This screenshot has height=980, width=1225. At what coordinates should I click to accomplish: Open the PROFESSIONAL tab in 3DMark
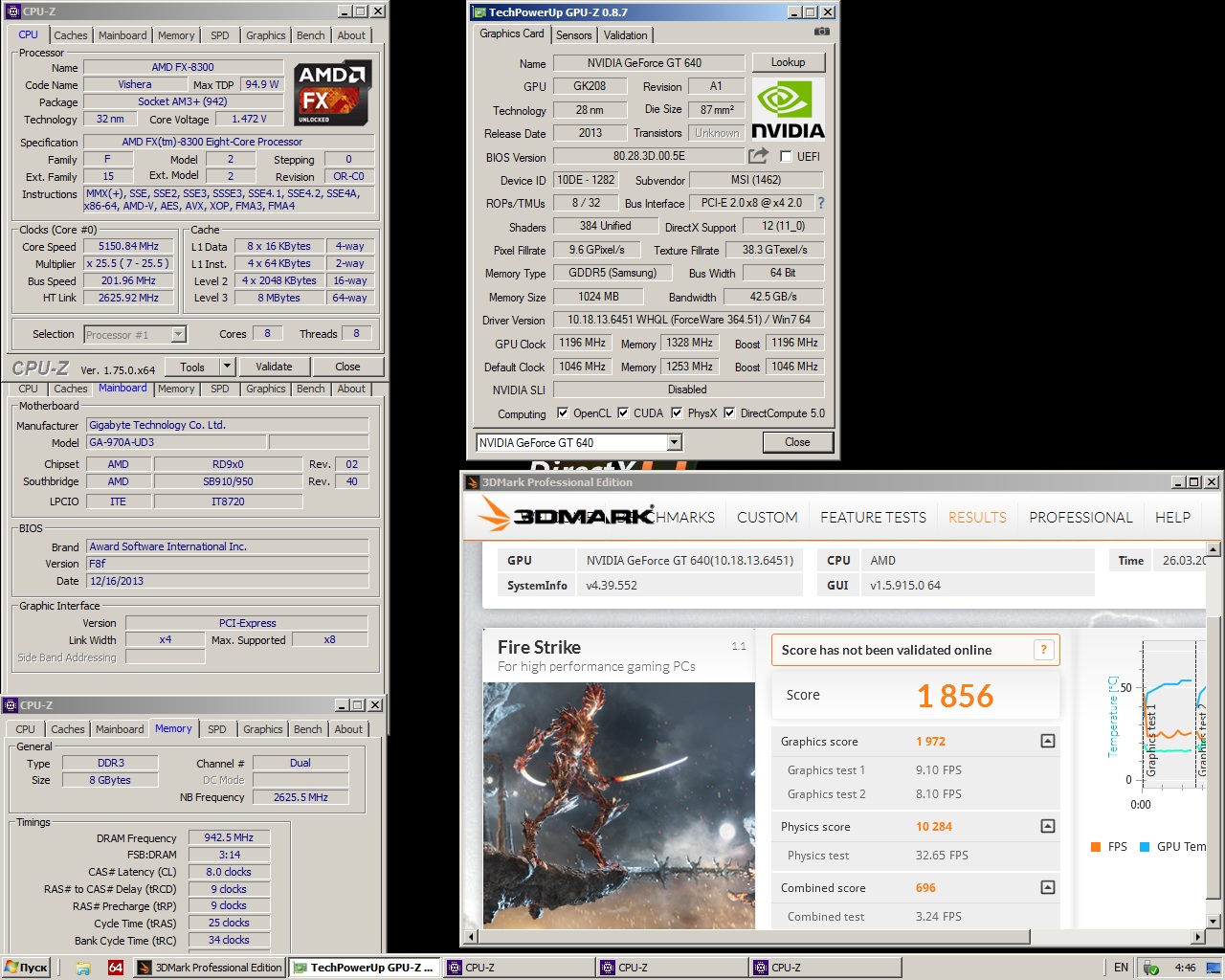point(1080,517)
